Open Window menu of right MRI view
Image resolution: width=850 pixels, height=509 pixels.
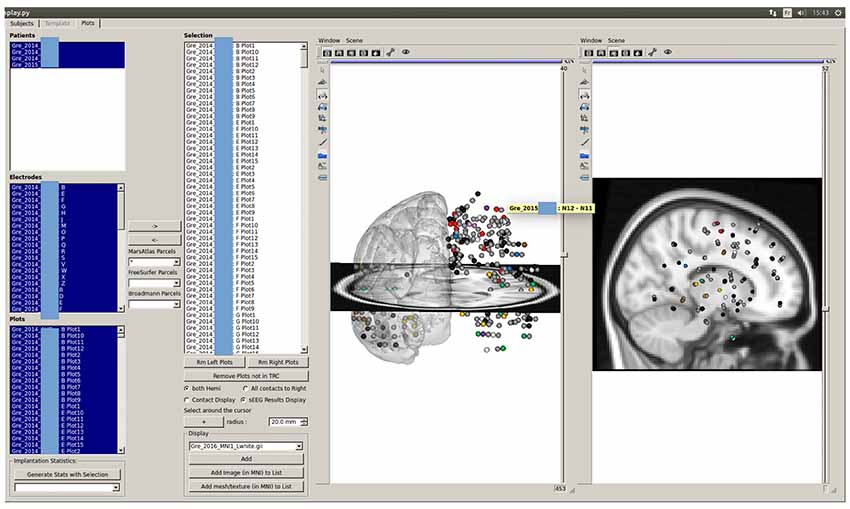tap(591, 41)
